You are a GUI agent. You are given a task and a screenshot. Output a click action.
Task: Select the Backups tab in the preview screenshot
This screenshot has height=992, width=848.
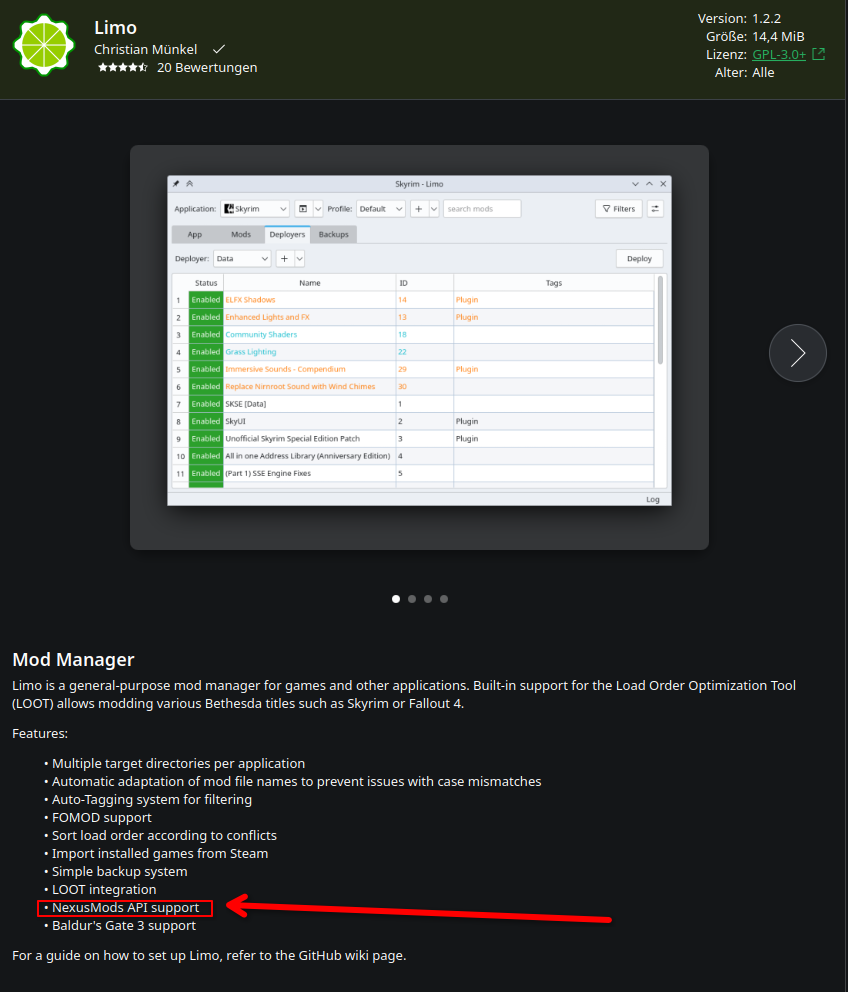334,234
